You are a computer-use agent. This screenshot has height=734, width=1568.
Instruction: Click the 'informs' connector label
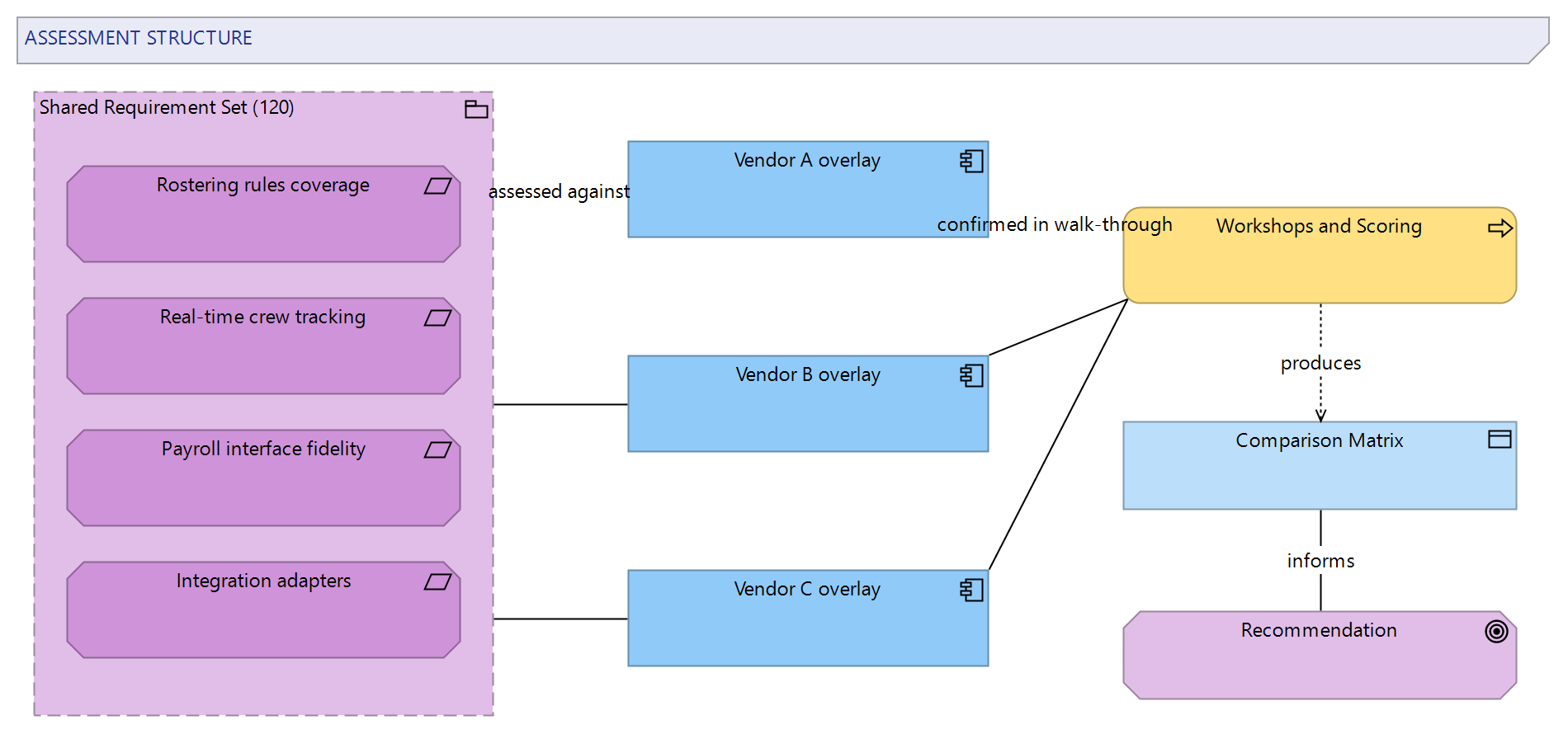[x=1320, y=561]
